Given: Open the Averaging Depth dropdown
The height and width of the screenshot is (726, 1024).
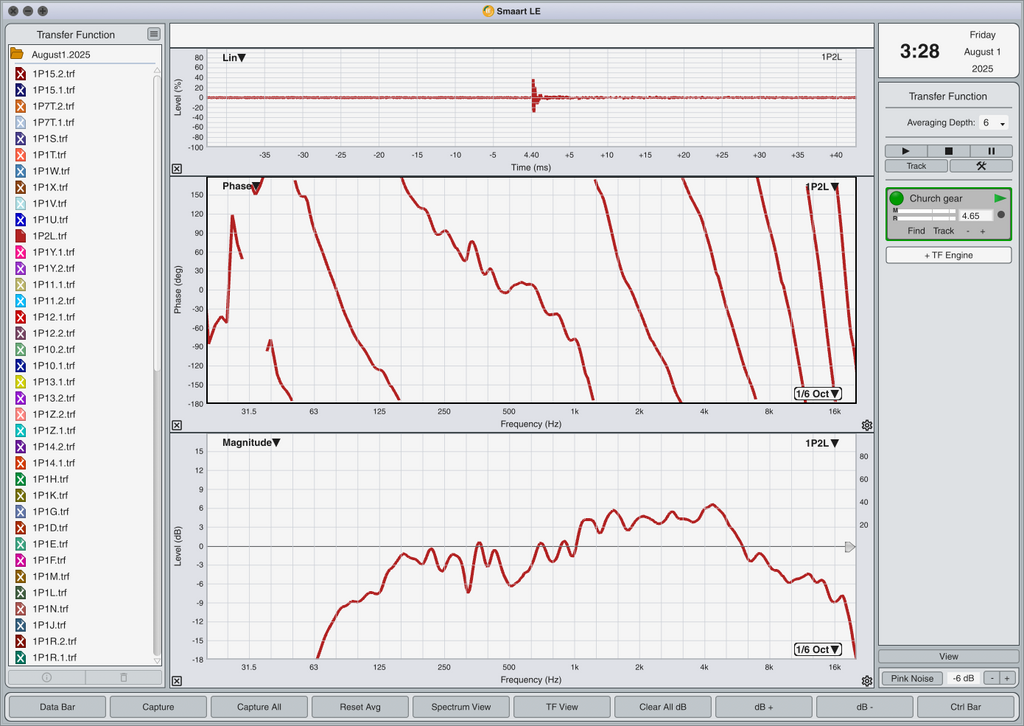Looking at the screenshot, I should point(993,123).
